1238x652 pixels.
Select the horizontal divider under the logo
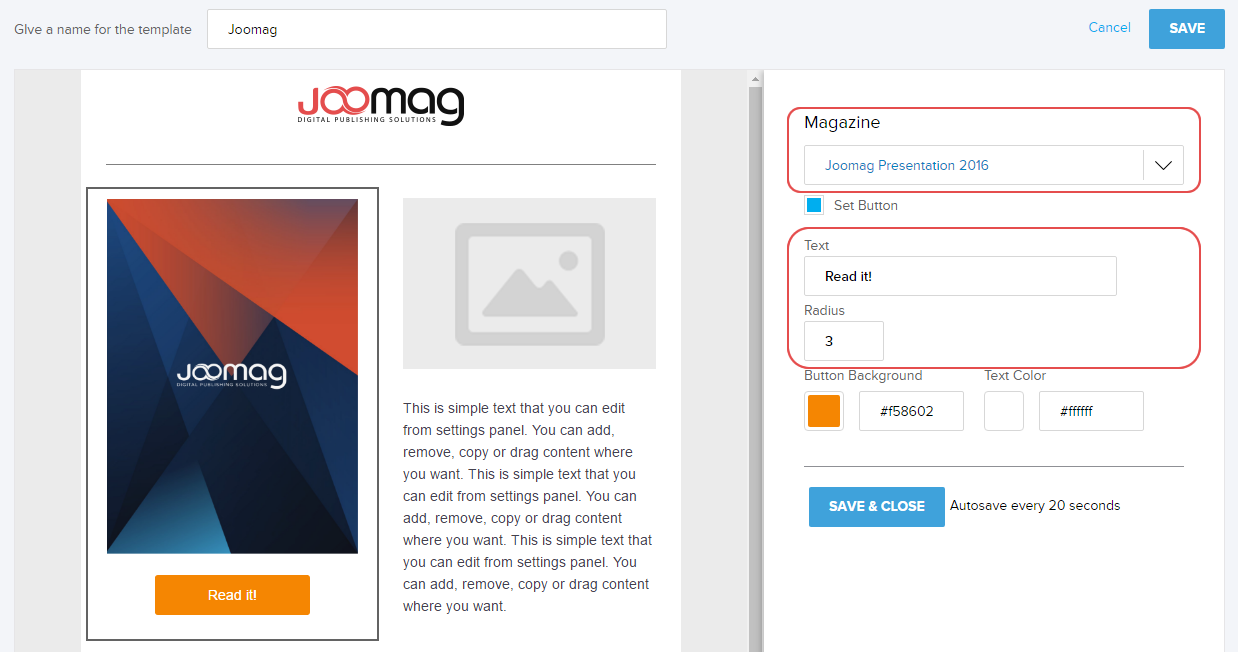click(x=380, y=164)
